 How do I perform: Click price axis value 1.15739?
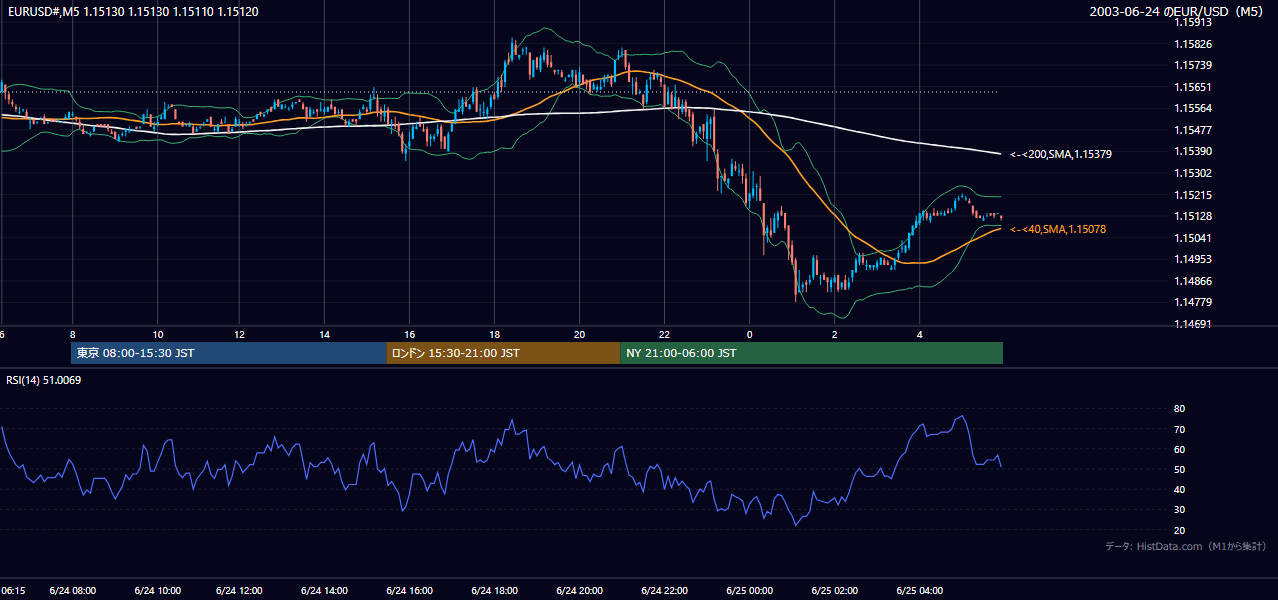(1193, 65)
